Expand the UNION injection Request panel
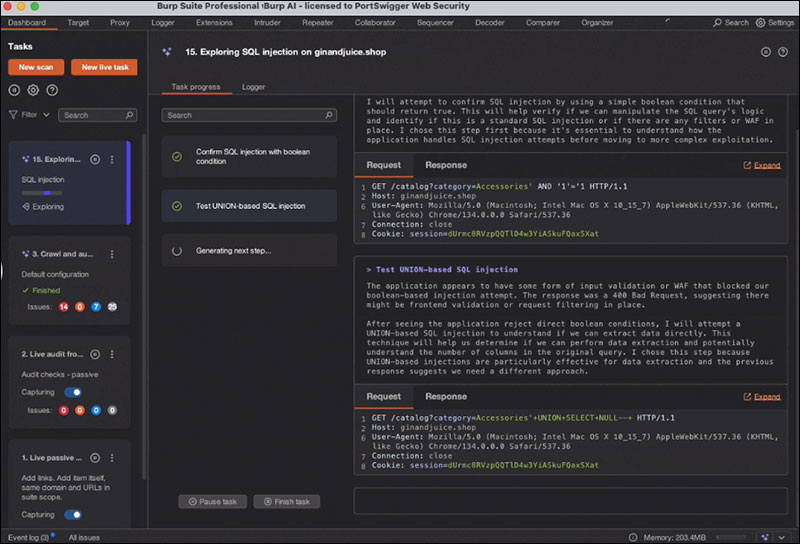The height and width of the screenshot is (544, 800). (x=762, y=397)
